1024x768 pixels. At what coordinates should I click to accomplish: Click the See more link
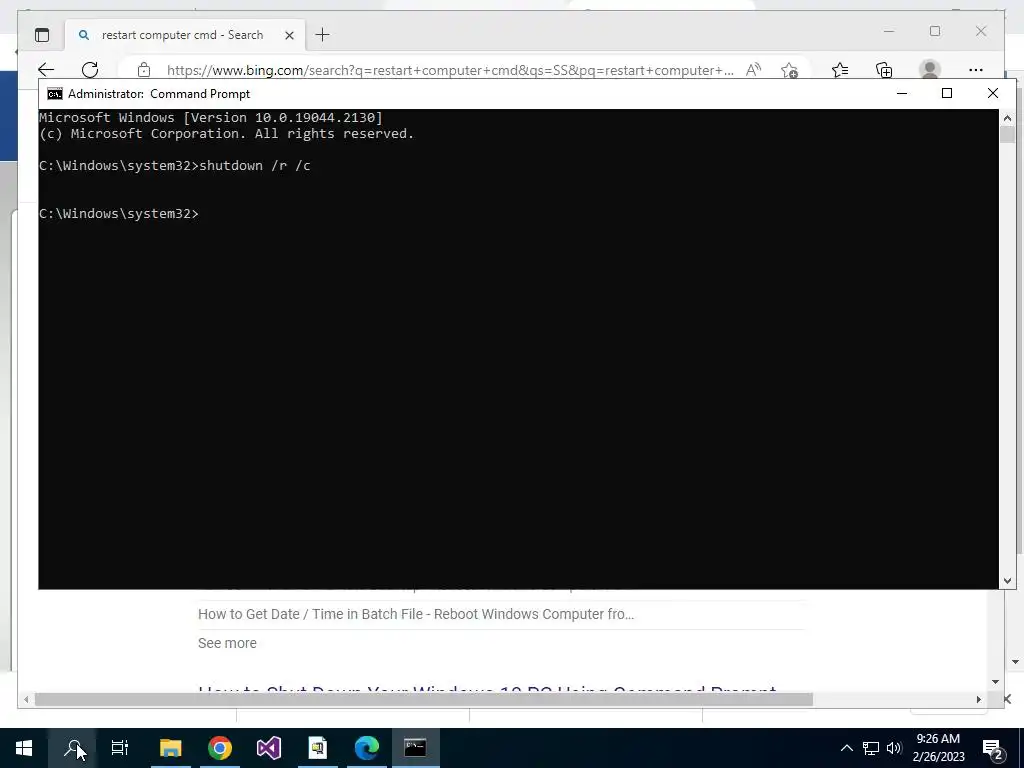click(x=227, y=643)
